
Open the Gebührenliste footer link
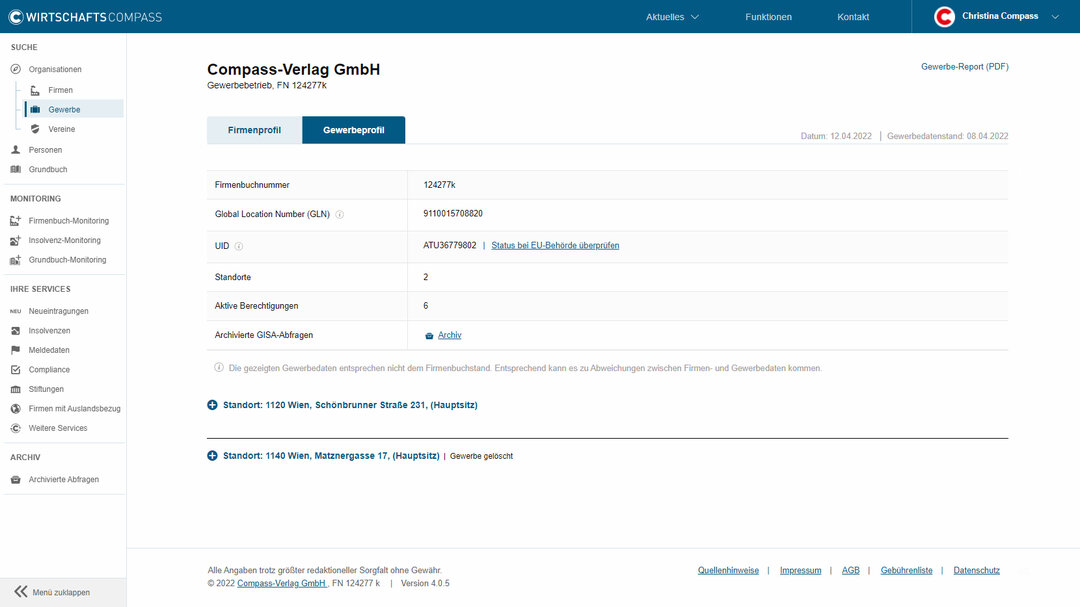coord(906,570)
